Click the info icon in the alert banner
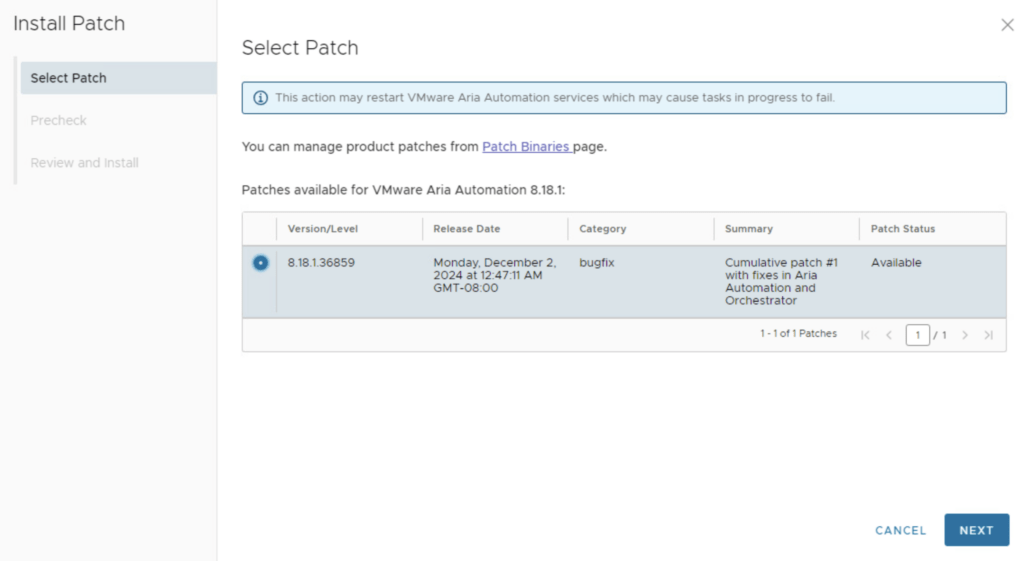Viewport: 1024px width, 561px height. pyautogui.click(x=260, y=98)
